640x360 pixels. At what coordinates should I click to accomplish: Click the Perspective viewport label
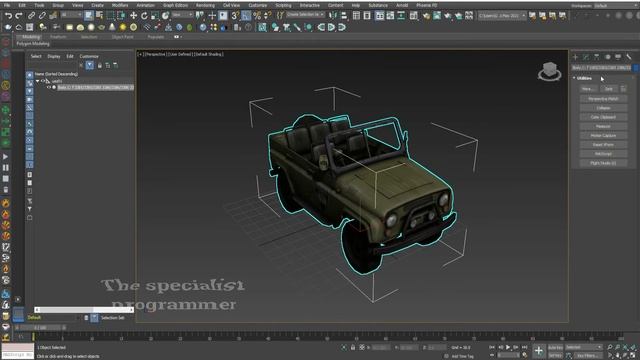155,54
